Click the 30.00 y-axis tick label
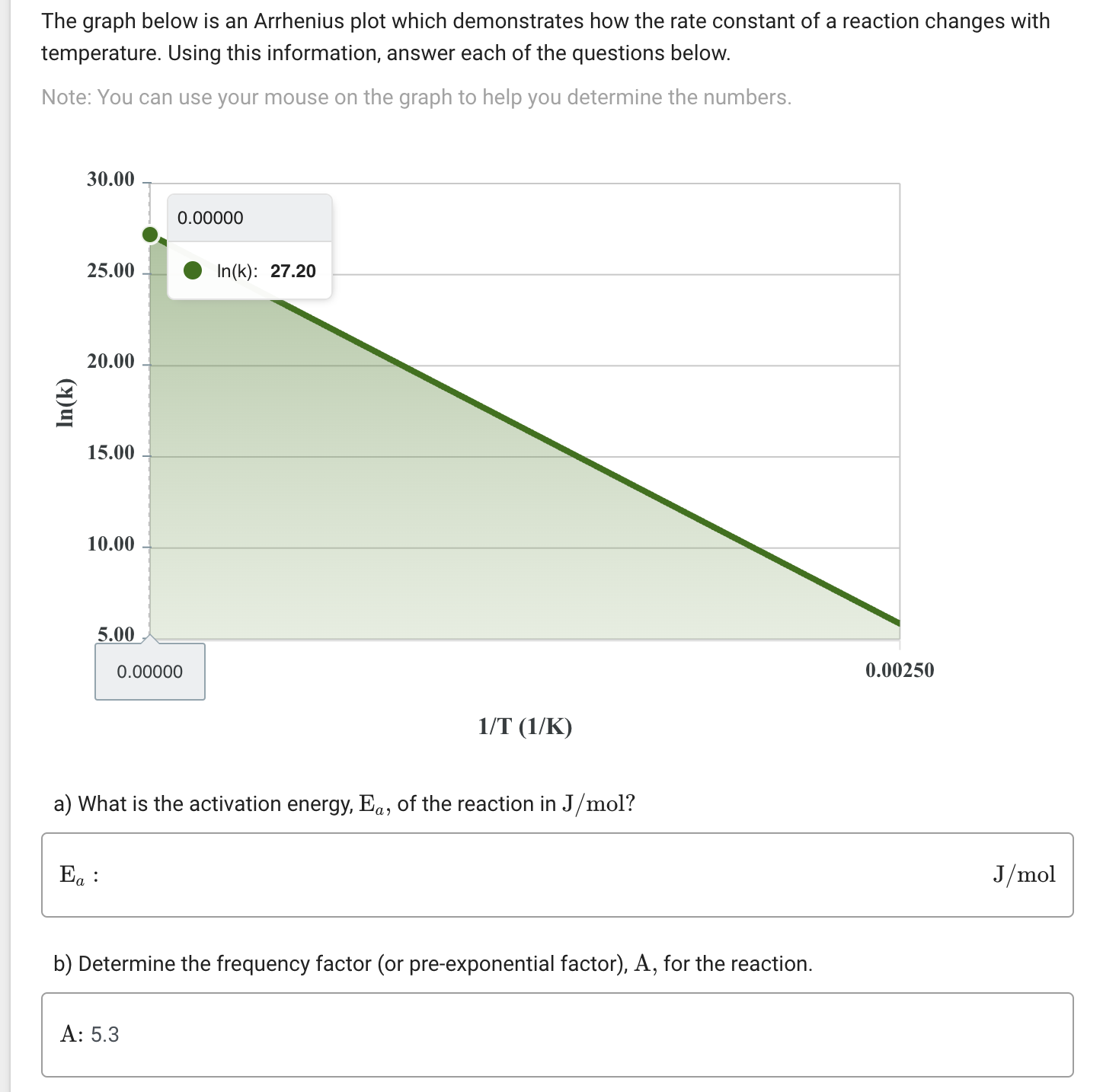Image resolution: width=1103 pixels, height=1092 pixels. click(110, 180)
